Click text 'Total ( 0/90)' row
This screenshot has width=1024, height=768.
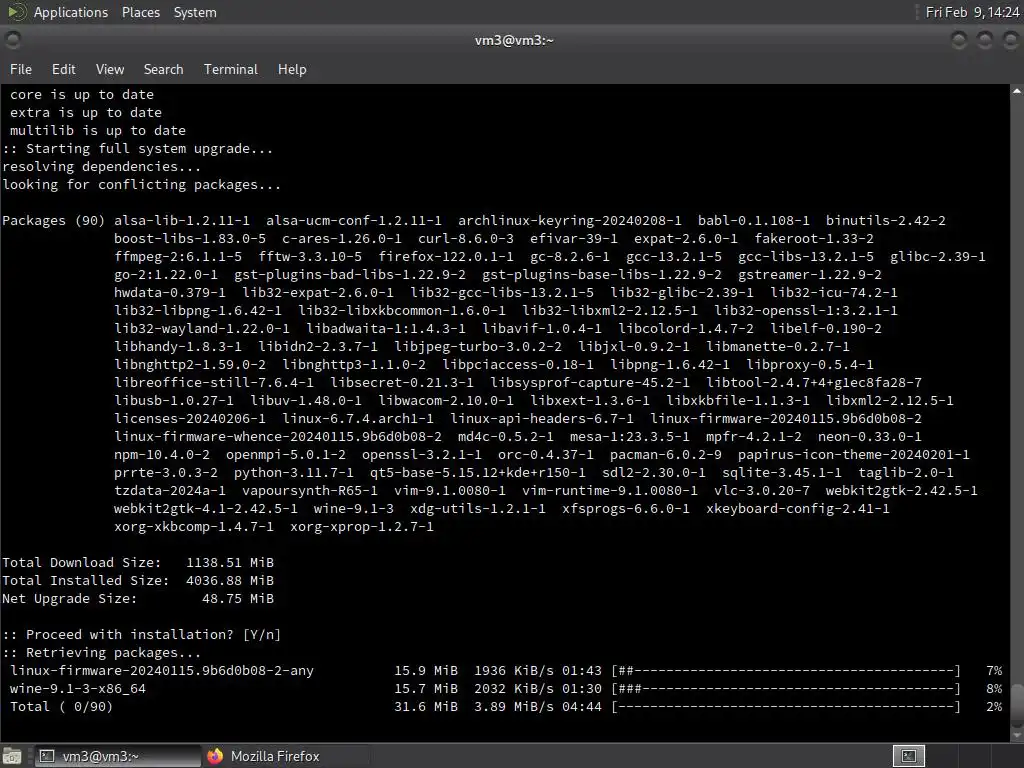61,707
